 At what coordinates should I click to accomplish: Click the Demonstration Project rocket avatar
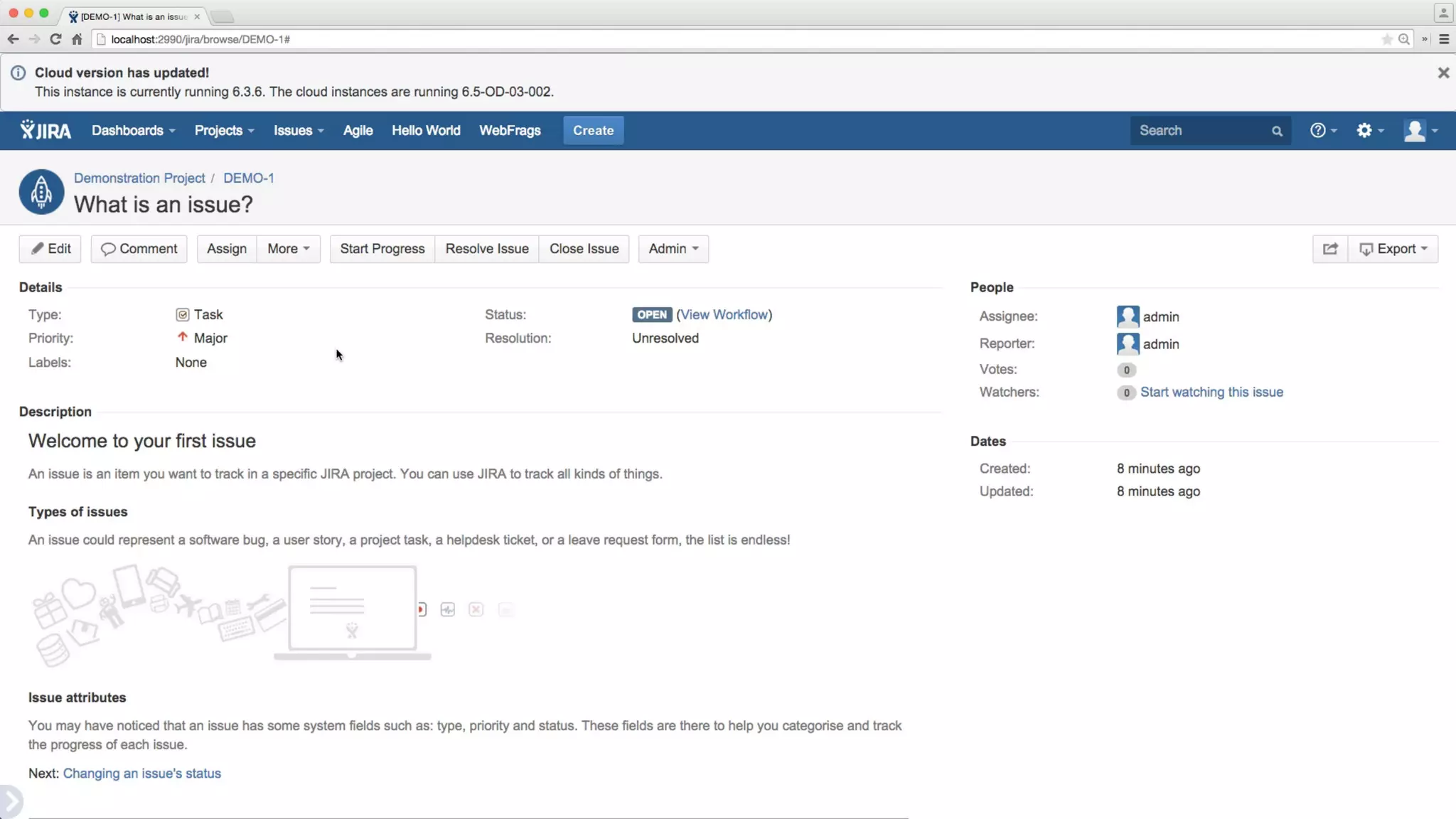[x=41, y=192]
